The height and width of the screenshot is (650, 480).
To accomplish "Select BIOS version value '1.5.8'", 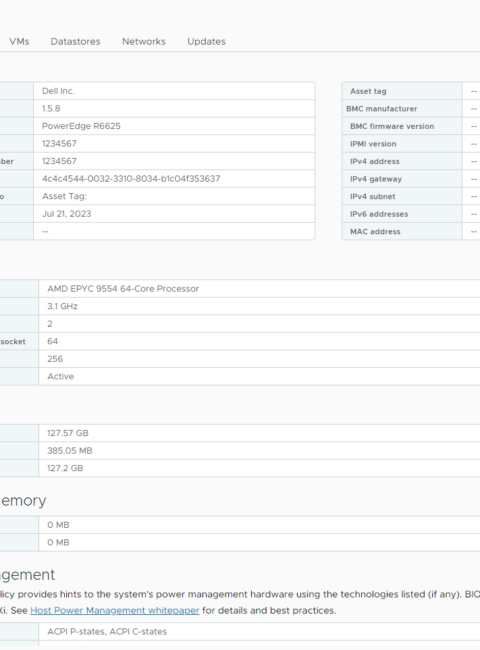I will pos(51,109).
